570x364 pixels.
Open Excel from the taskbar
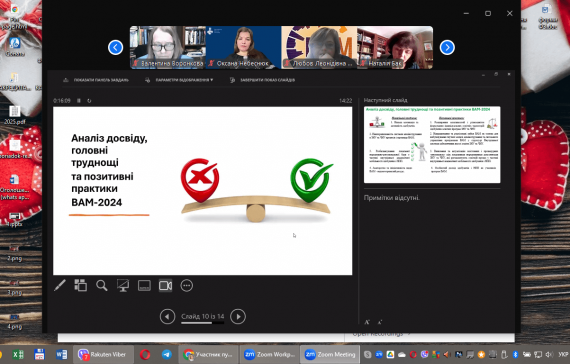(x=17, y=354)
